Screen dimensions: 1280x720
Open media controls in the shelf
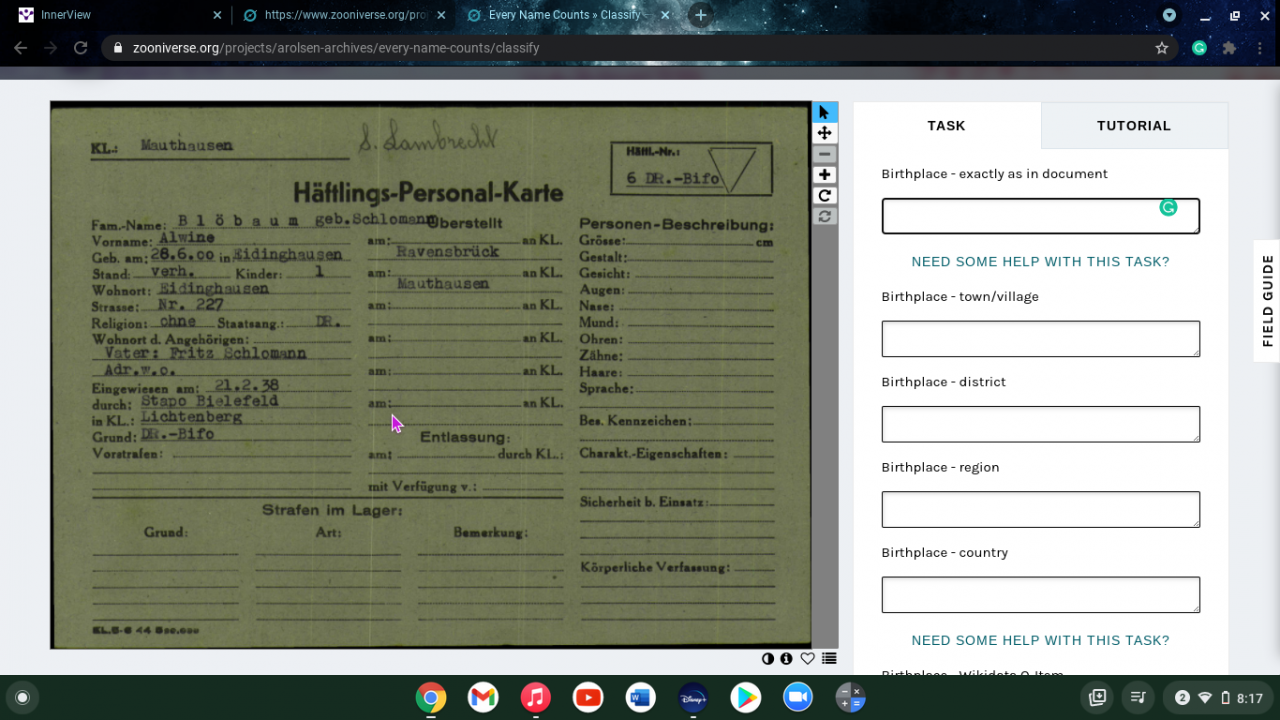1137,697
